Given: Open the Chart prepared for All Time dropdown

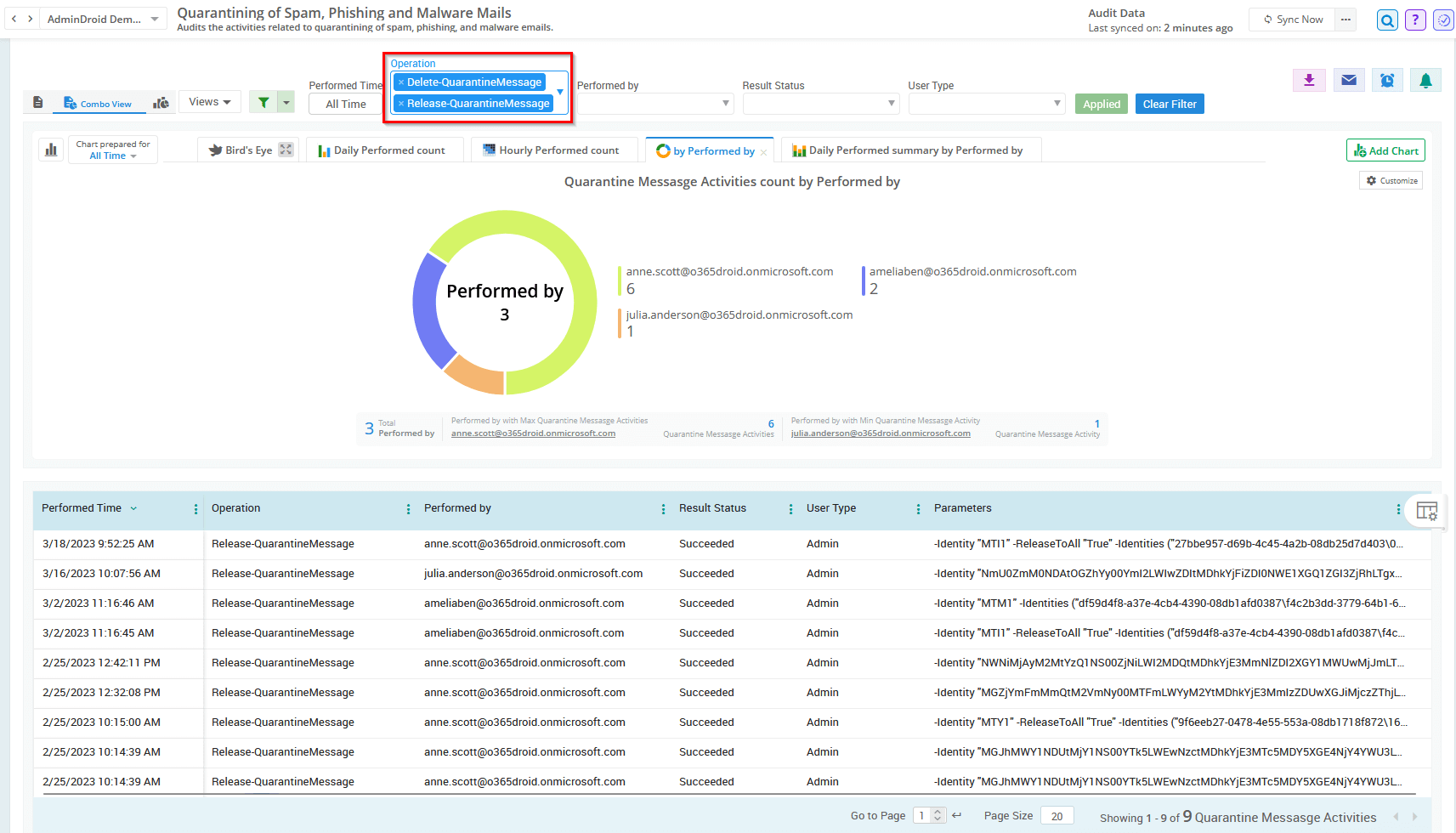Looking at the screenshot, I should tap(113, 150).
